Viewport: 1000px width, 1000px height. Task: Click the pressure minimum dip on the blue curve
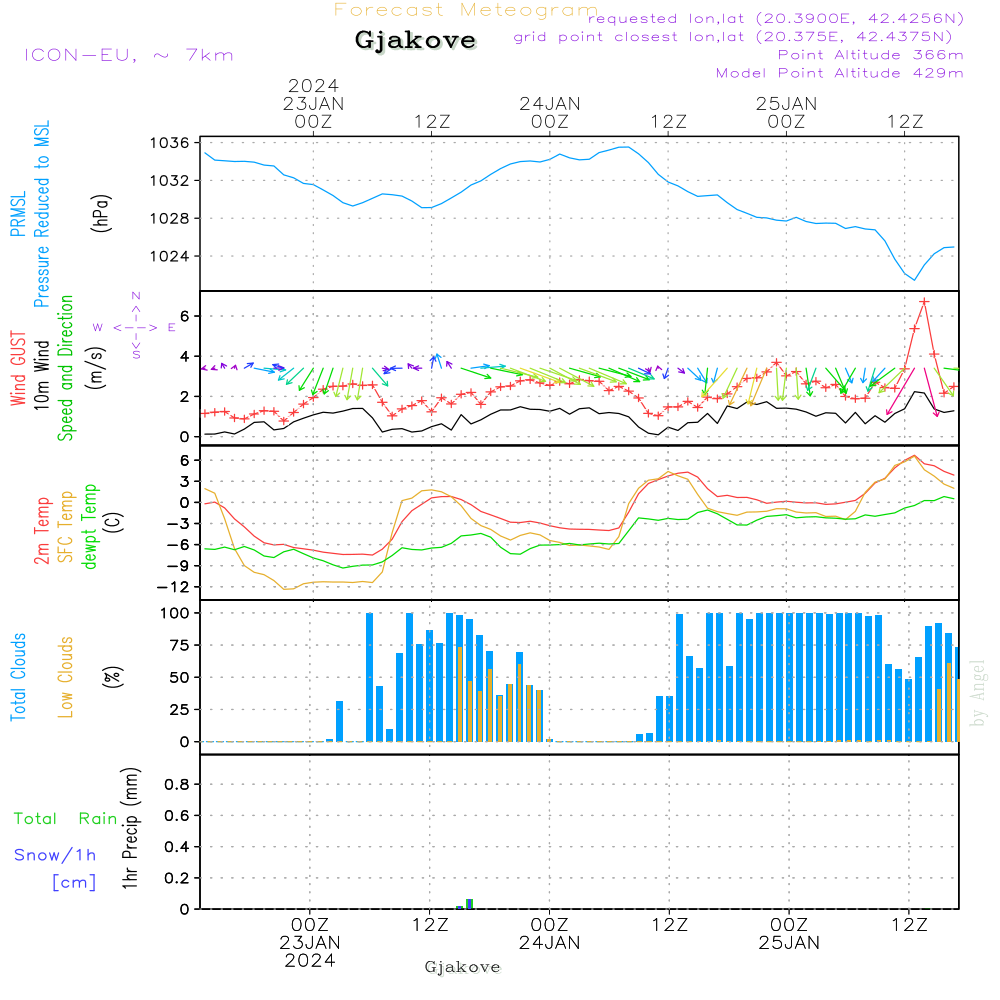pos(913,278)
